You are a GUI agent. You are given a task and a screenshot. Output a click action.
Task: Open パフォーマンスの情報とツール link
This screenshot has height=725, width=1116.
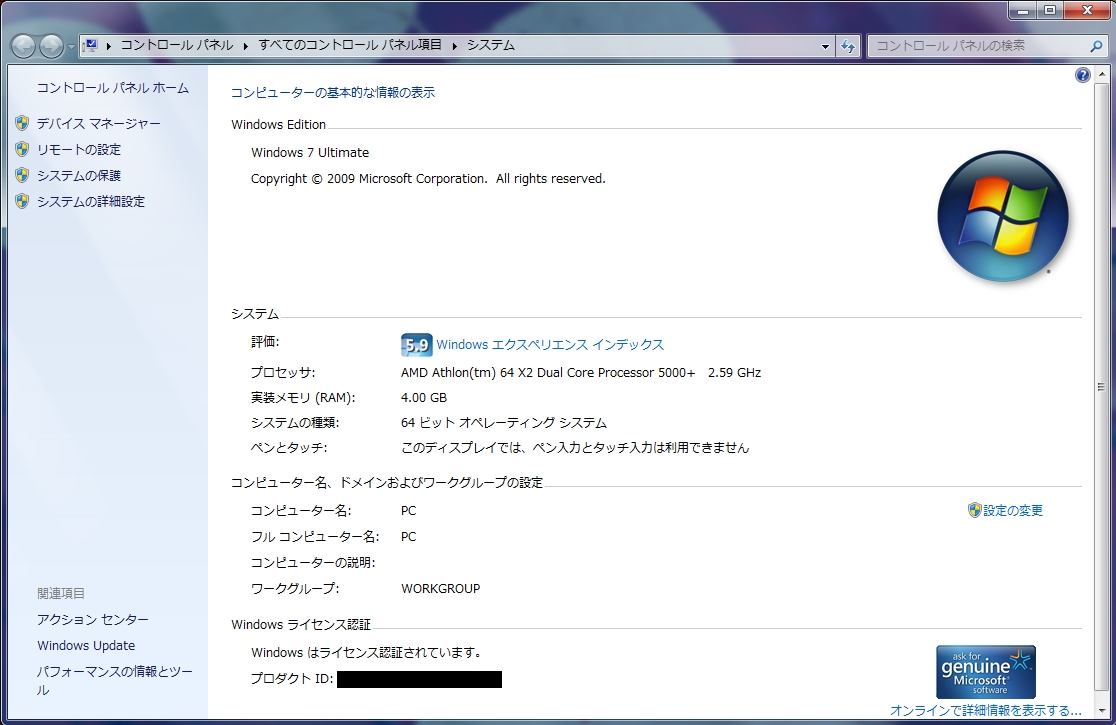[115, 680]
